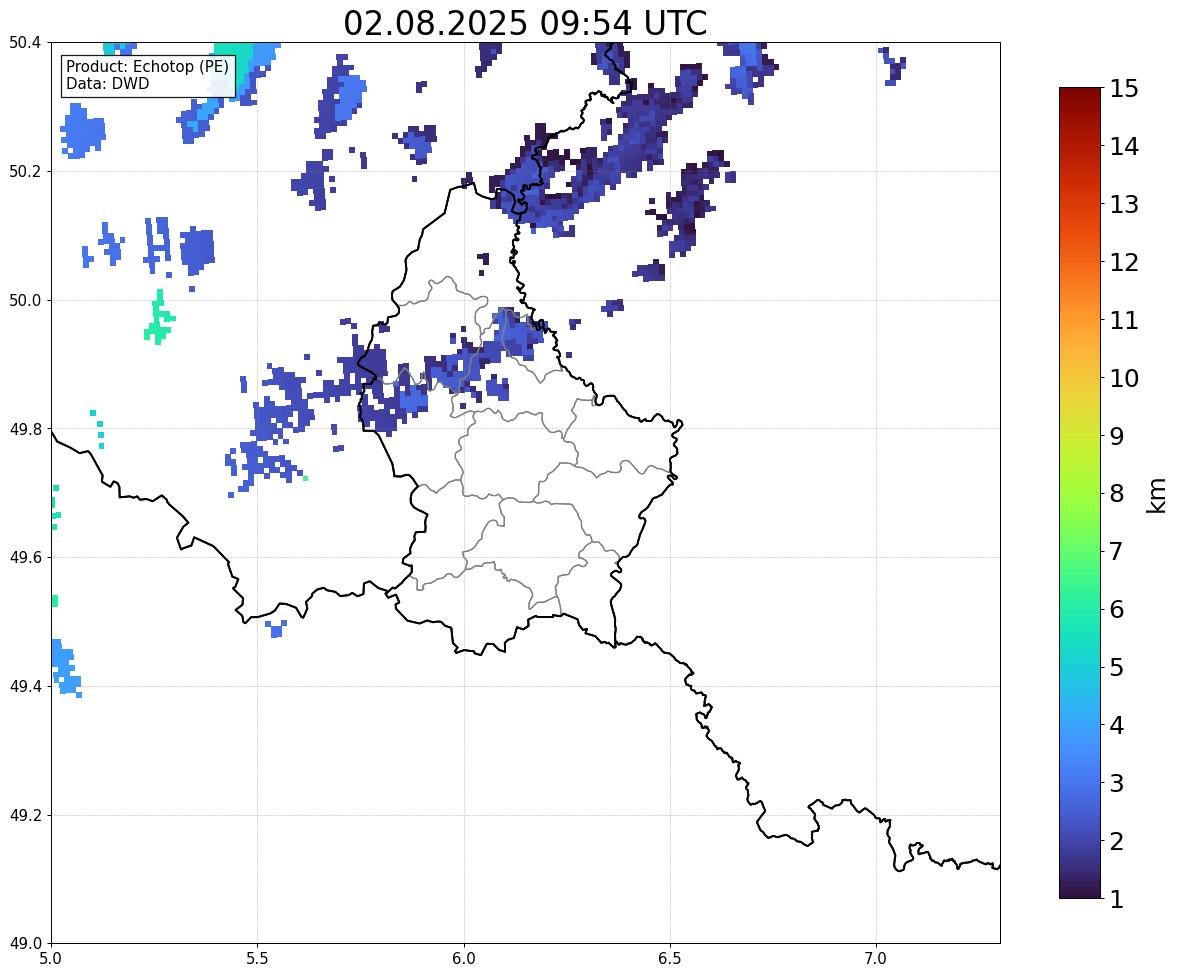The image size is (1178, 976).
Task: Click the colorbar label '10'
Action: click(1124, 378)
